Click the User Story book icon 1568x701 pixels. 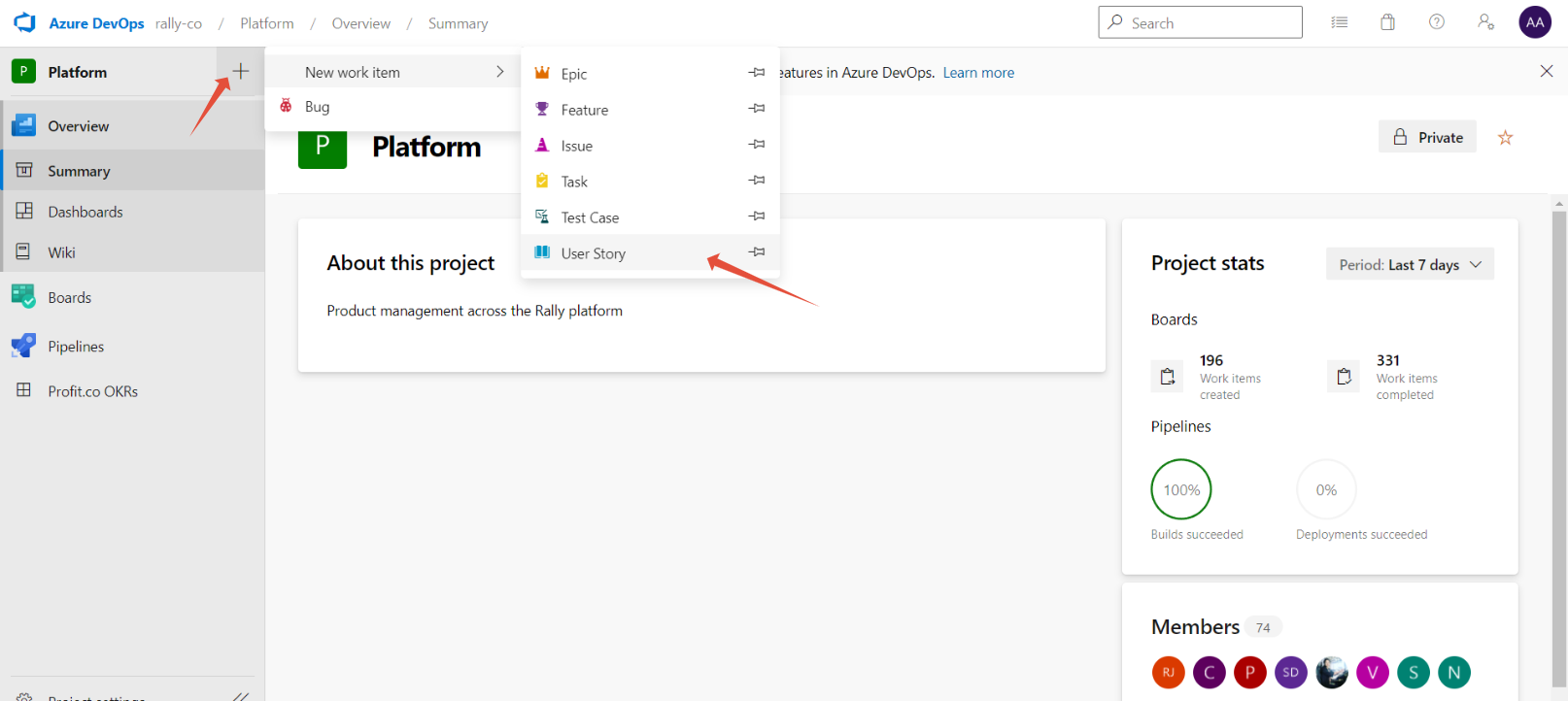(x=542, y=252)
